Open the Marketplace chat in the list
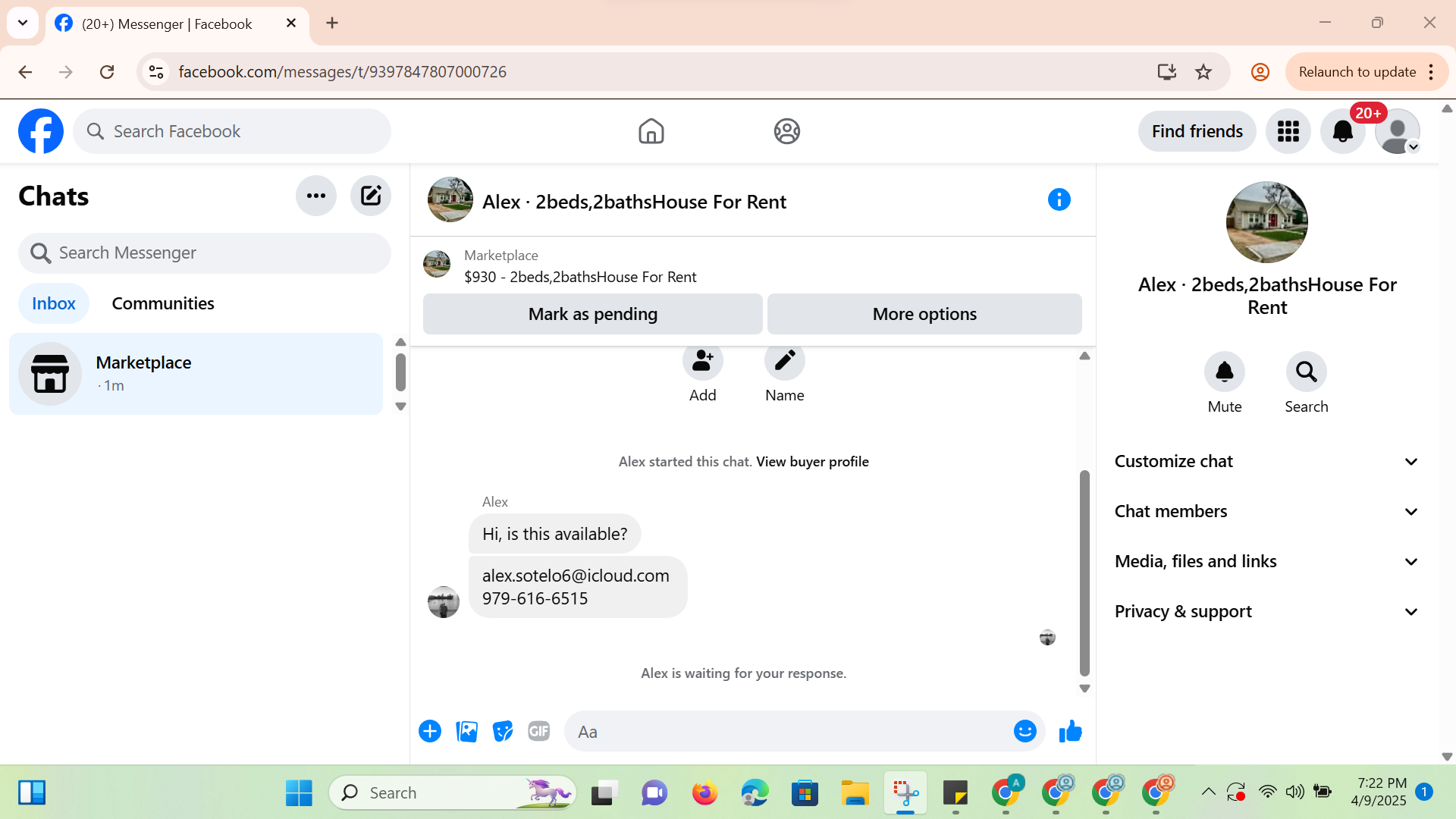The width and height of the screenshot is (1456, 819). point(196,374)
